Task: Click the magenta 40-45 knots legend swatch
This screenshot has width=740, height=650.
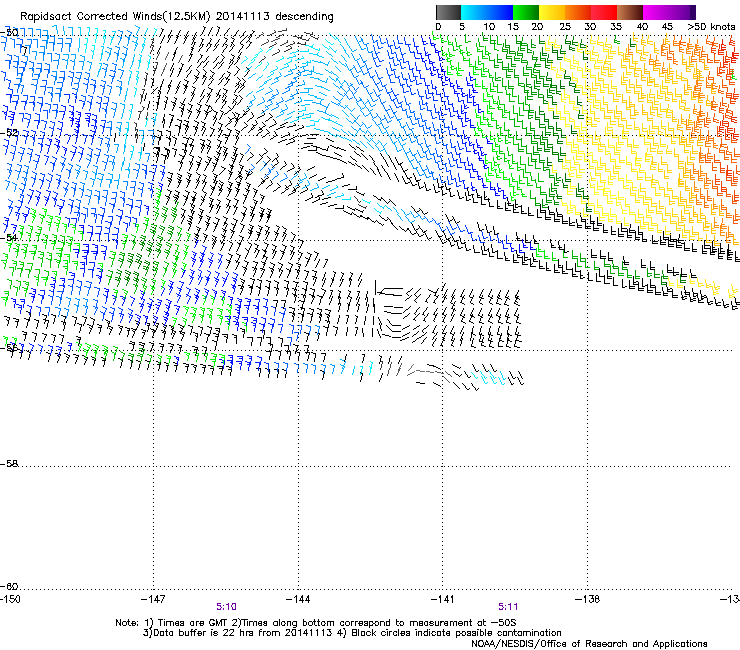Action: tap(656, 12)
